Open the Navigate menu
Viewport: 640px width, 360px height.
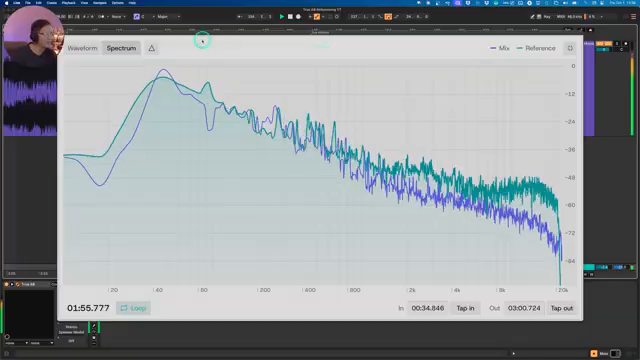click(x=100, y=3)
